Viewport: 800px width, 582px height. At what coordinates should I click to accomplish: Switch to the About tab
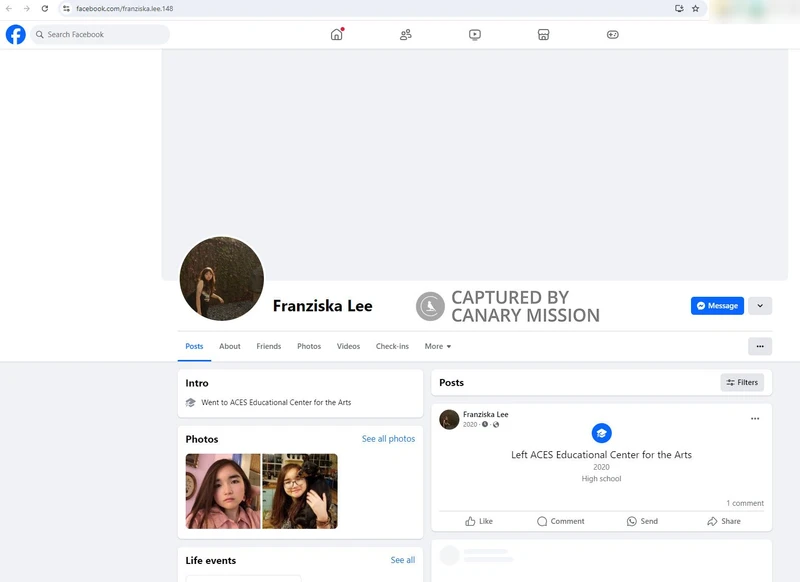pos(230,346)
